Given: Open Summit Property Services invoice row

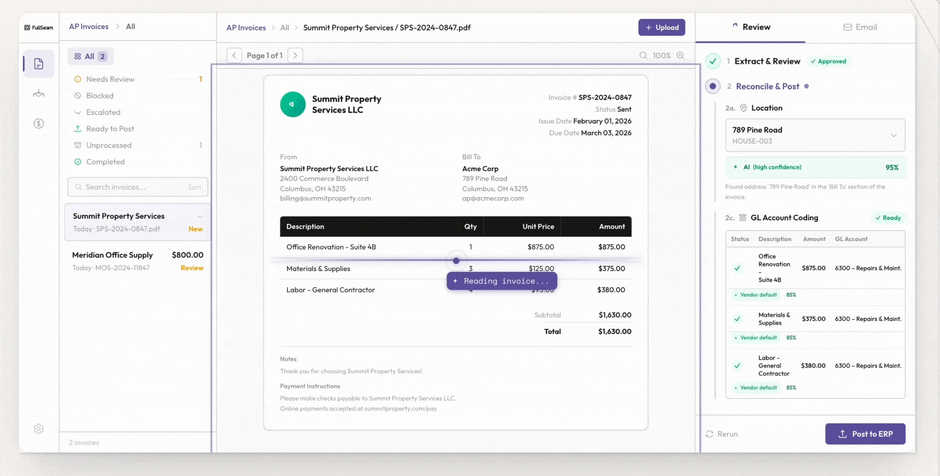Looking at the screenshot, I should coord(137,222).
